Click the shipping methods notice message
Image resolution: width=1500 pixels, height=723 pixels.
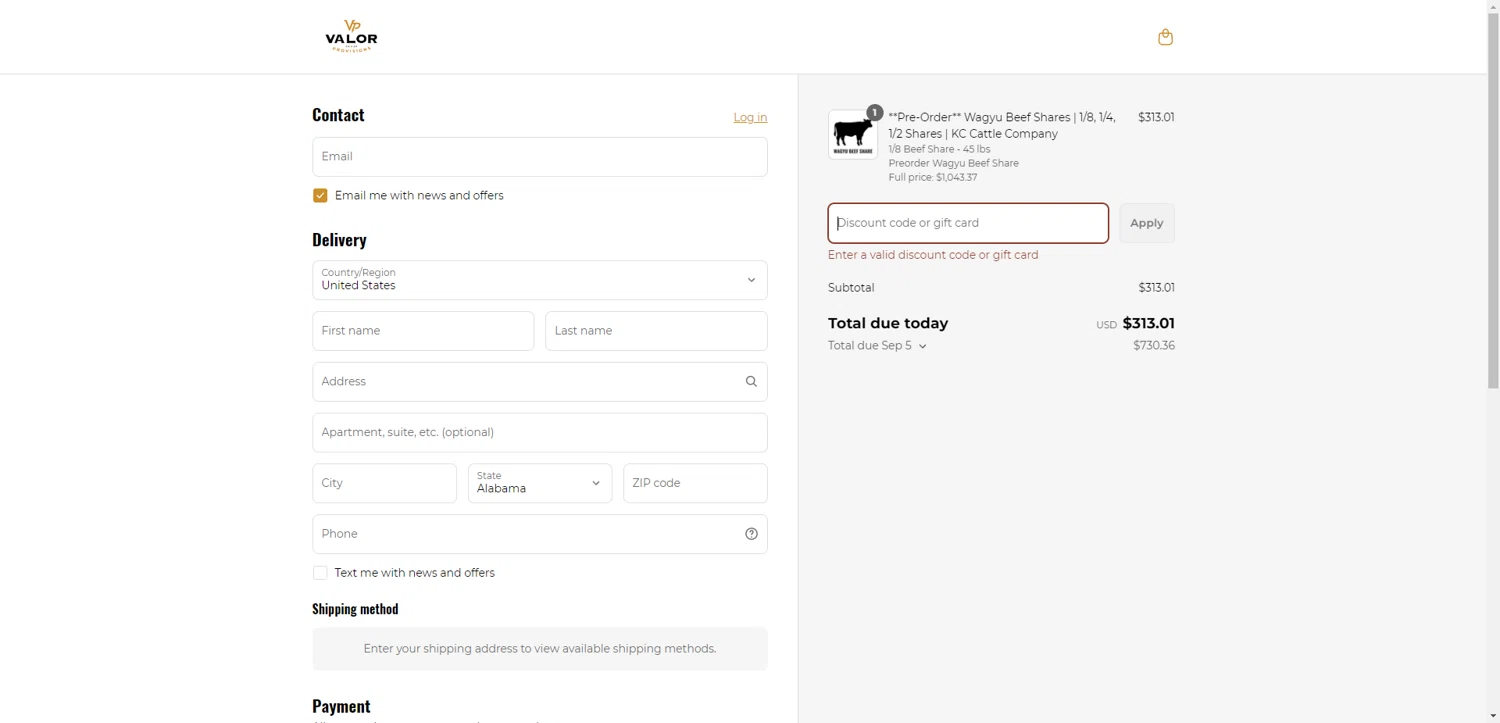540,649
